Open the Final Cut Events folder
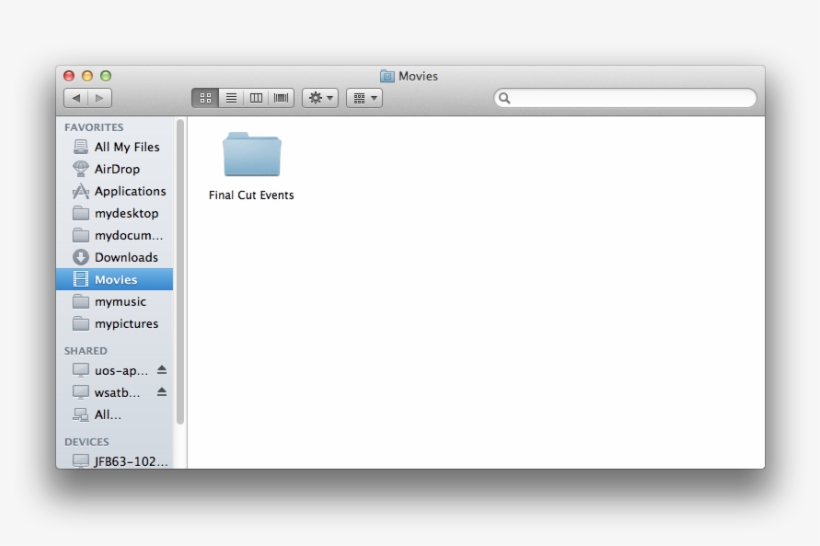The height and width of the screenshot is (546, 820). tap(251, 157)
